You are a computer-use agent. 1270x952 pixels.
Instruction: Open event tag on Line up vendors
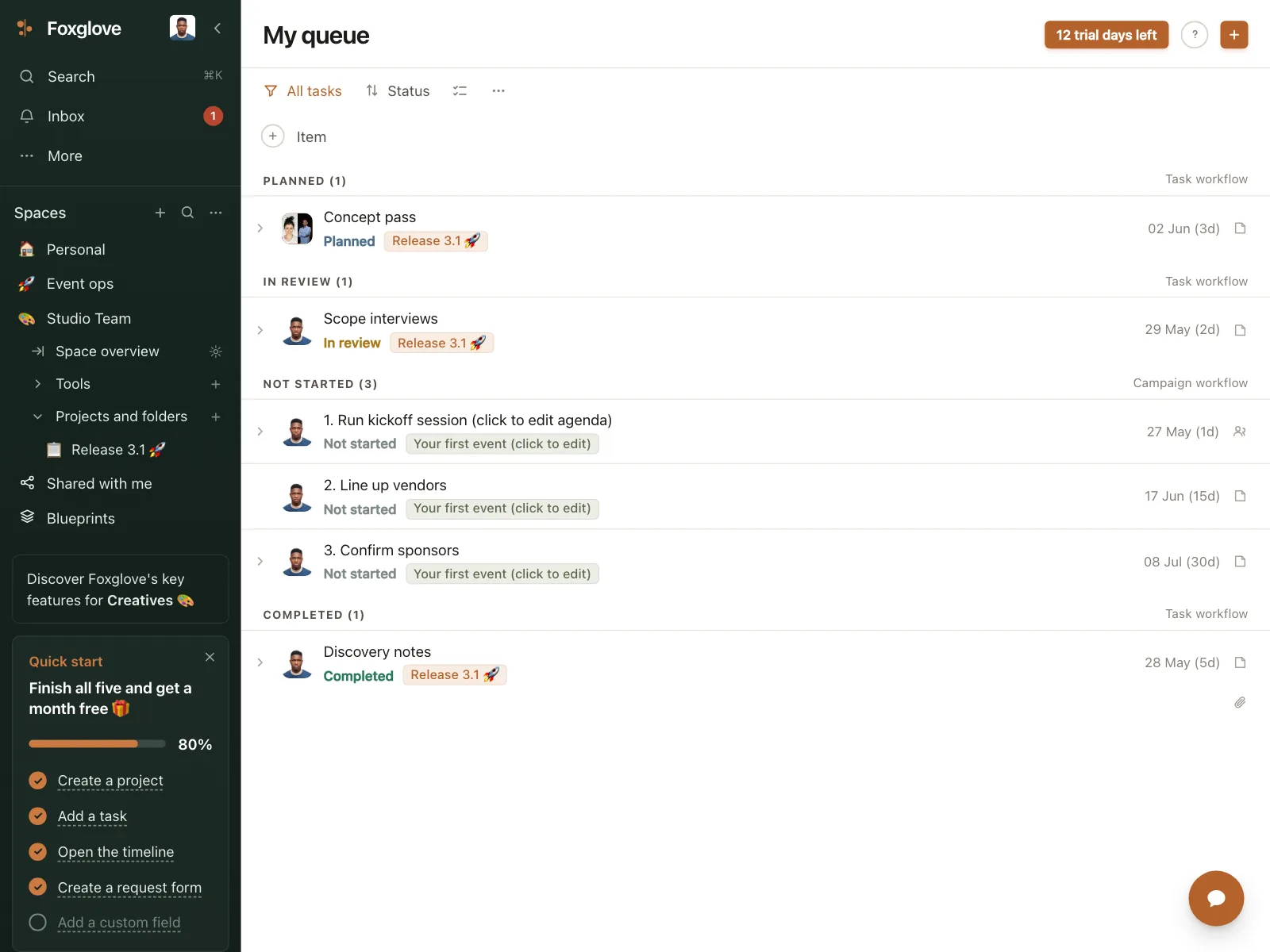(502, 509)
